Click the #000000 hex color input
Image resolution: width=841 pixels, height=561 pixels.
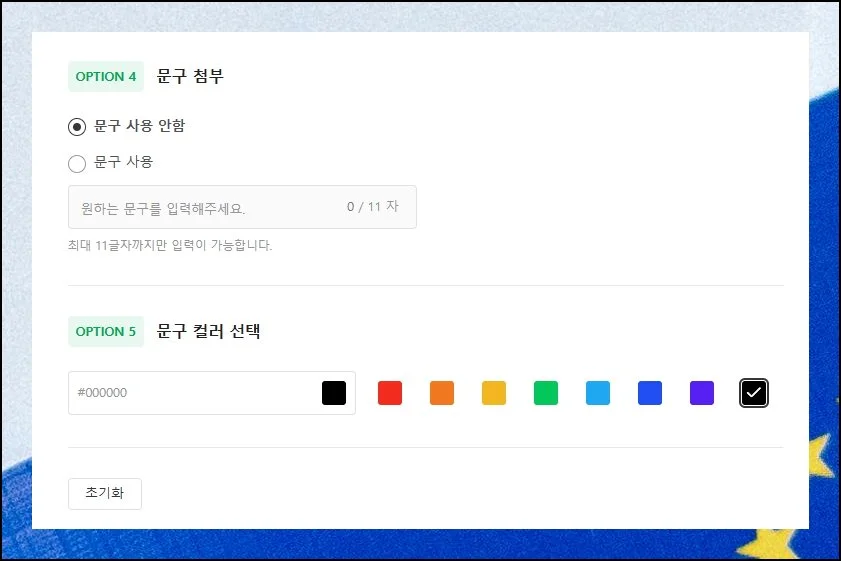(x=190, y=393)
